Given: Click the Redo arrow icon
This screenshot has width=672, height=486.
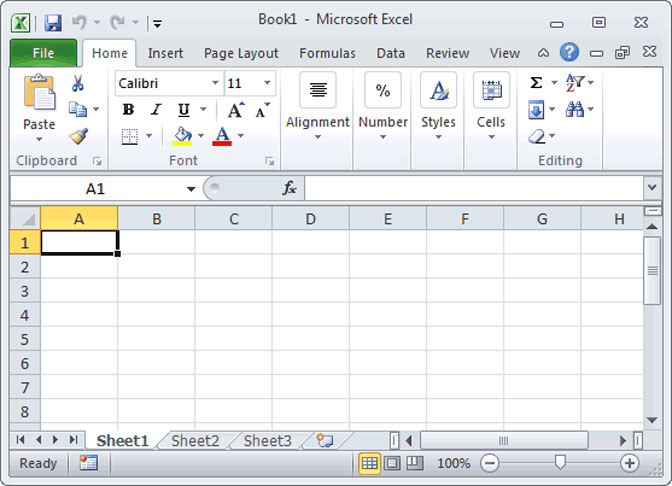Looking at the screenshot, I should [x=117, y=22].
